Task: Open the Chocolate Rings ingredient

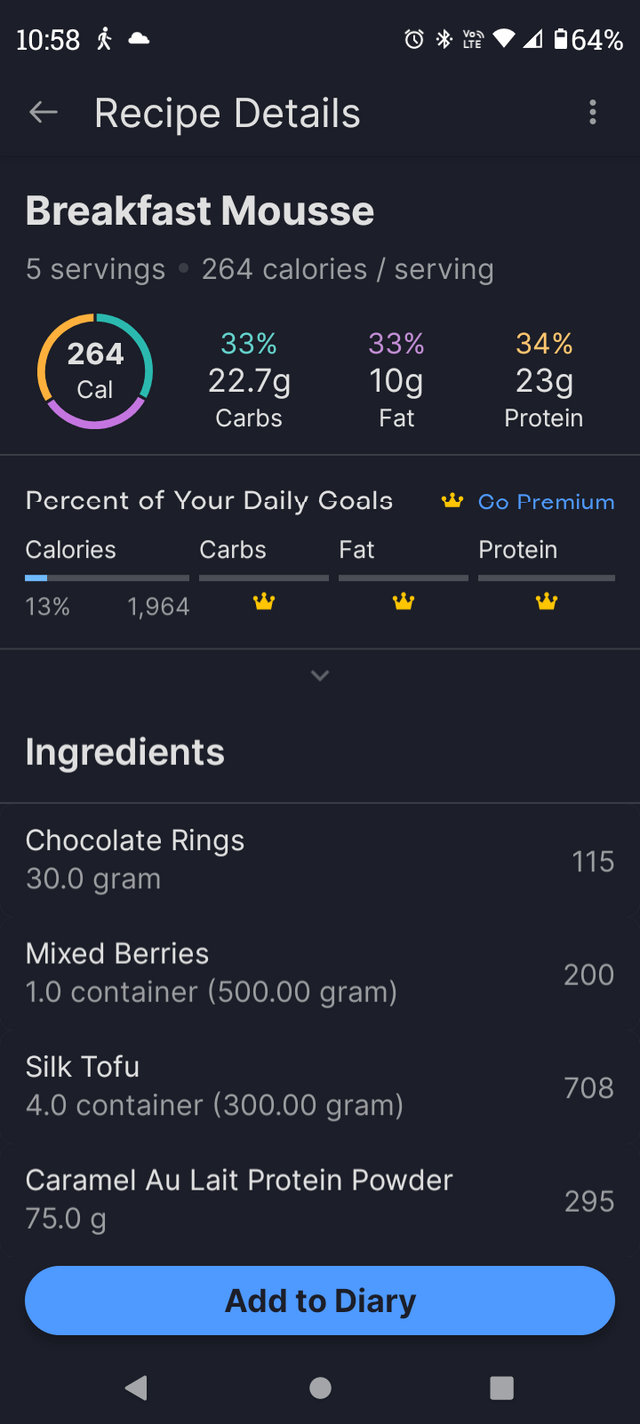Action: [320, 860]
